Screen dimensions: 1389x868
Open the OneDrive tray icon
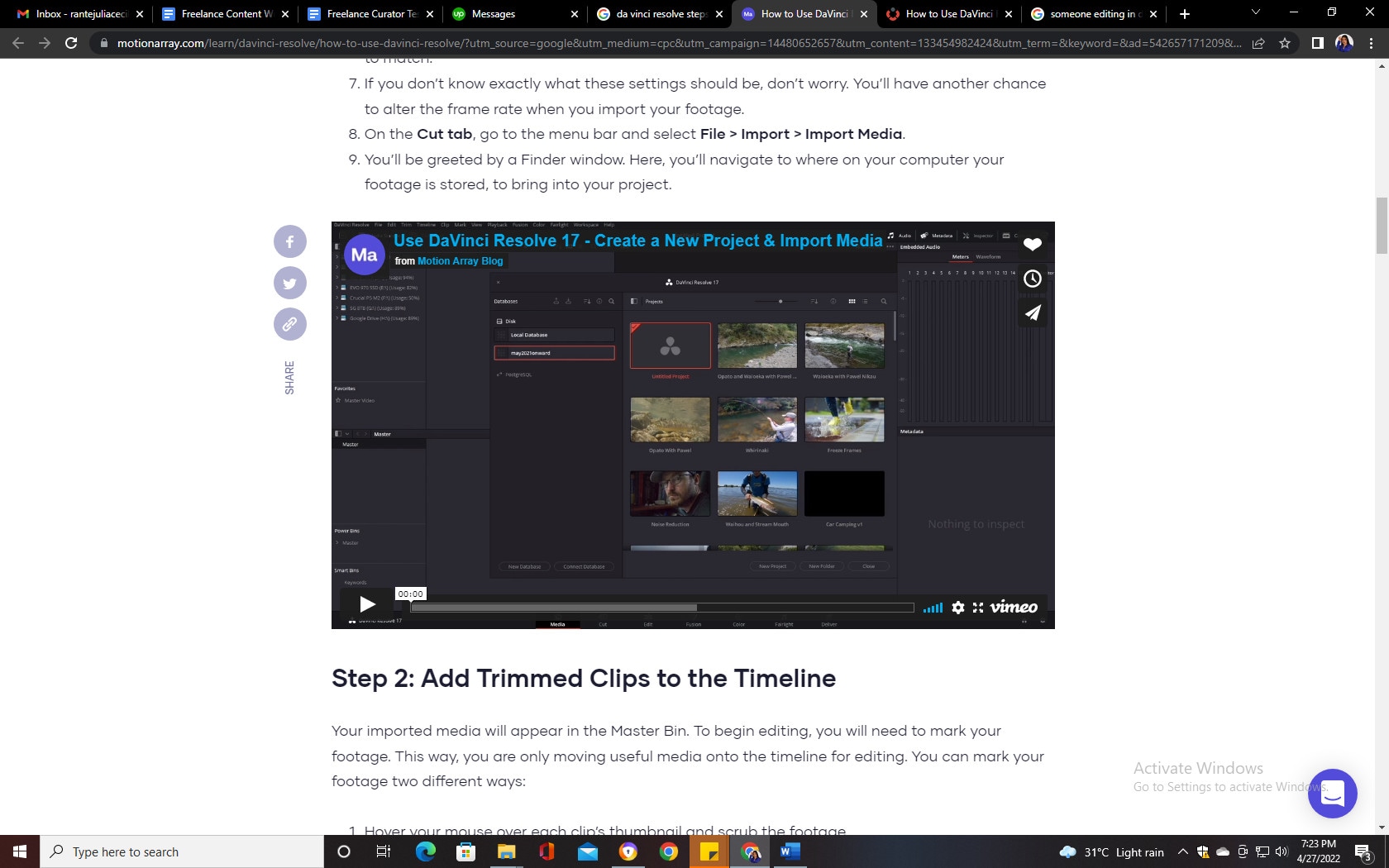1223,852
